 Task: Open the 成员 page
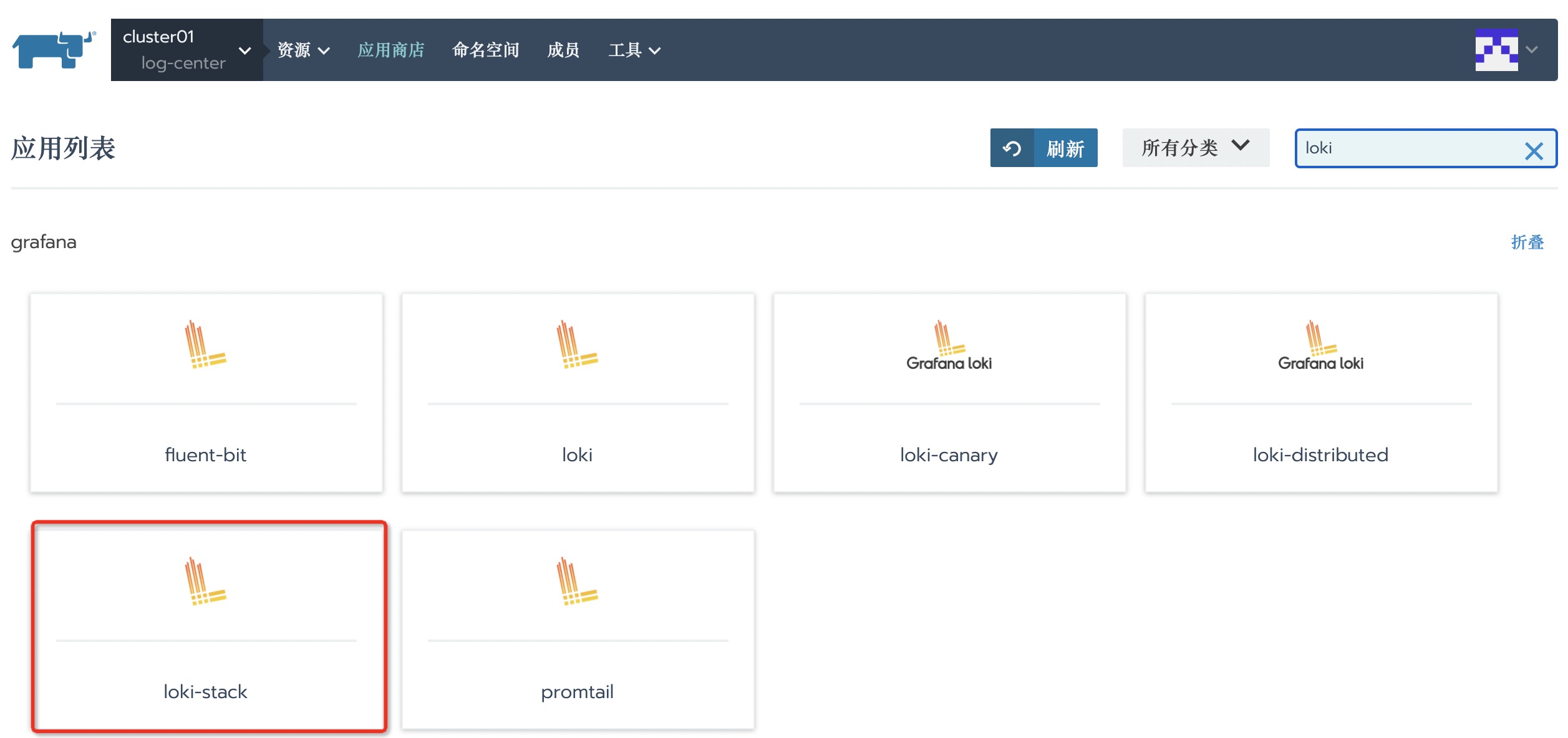[563, 50]
